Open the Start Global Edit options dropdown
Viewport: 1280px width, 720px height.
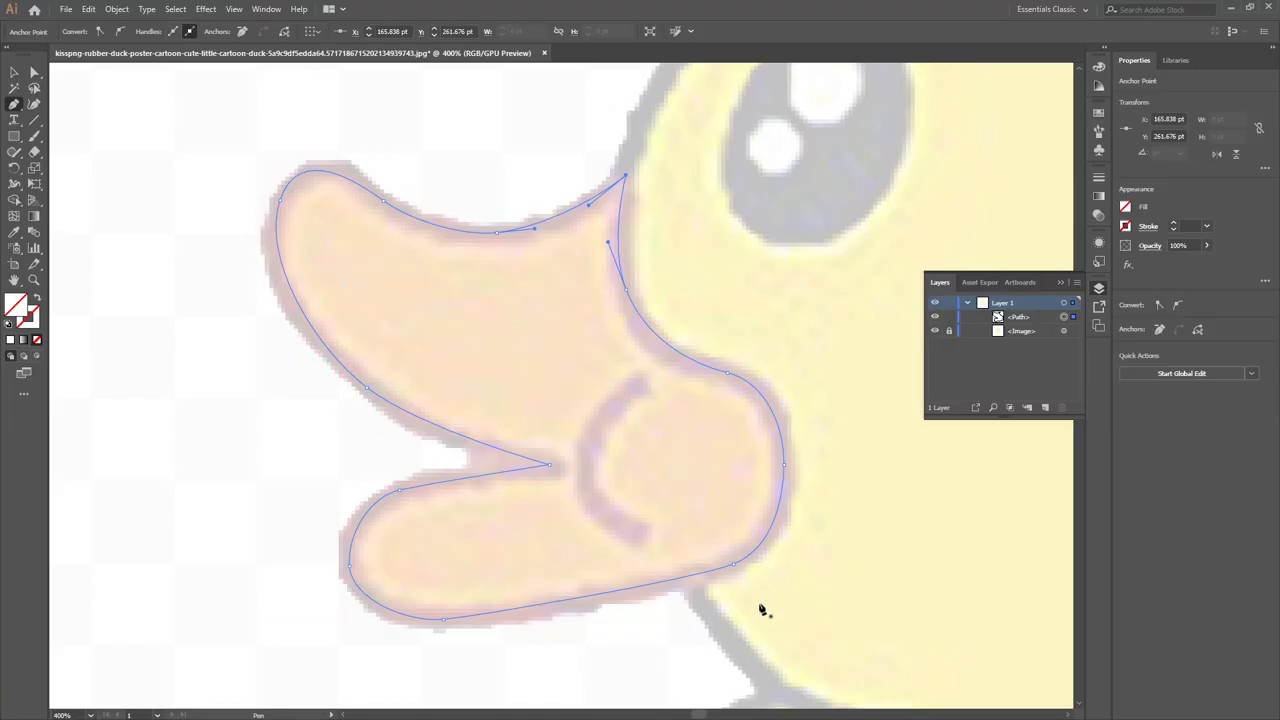1251,373
